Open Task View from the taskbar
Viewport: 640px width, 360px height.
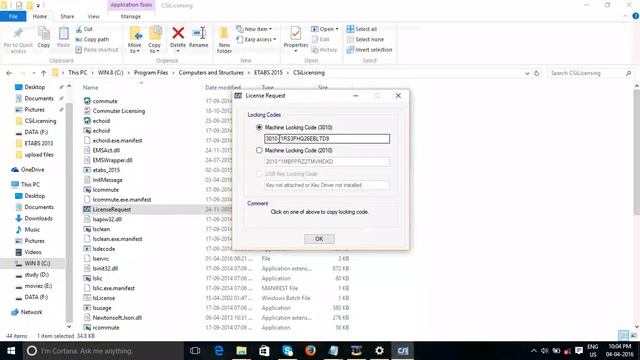[195, 351]
